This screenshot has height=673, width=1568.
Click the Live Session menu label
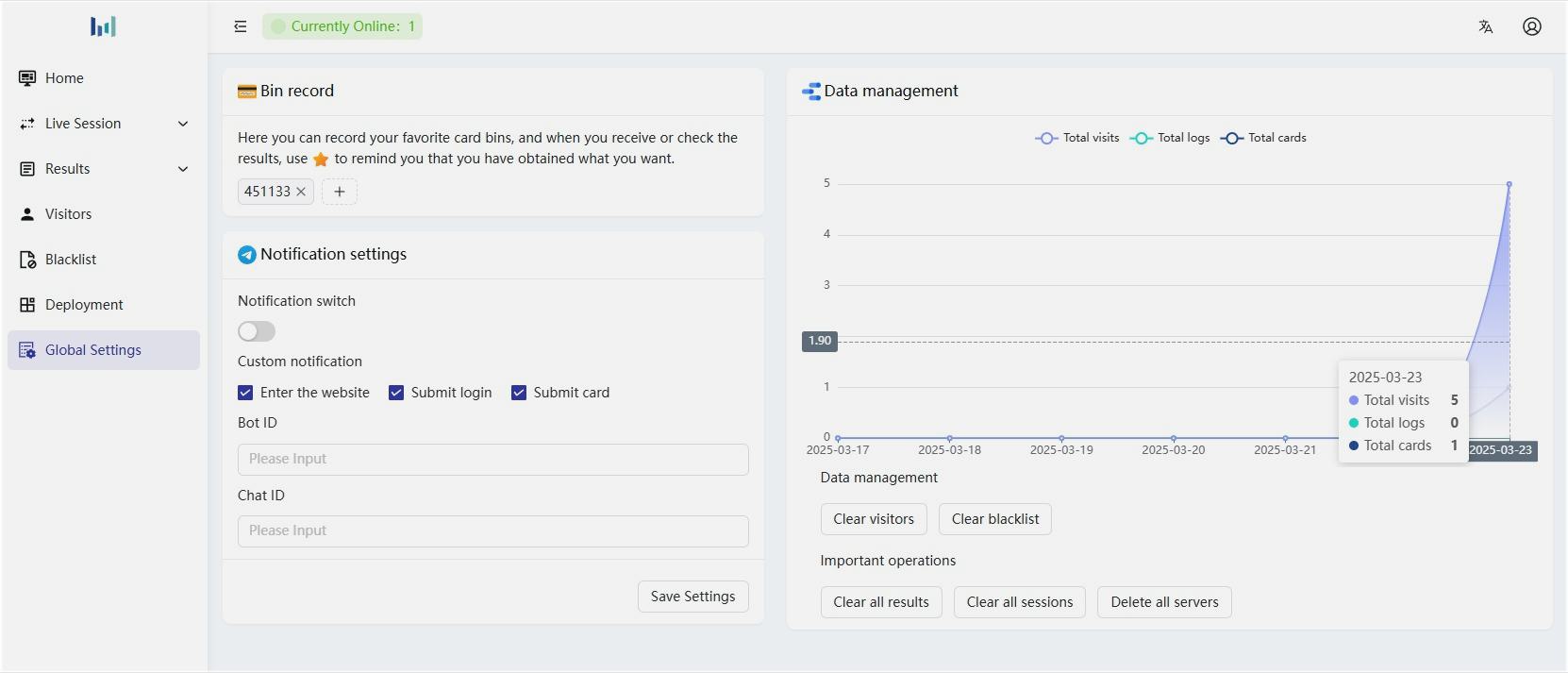coord(83,124)
